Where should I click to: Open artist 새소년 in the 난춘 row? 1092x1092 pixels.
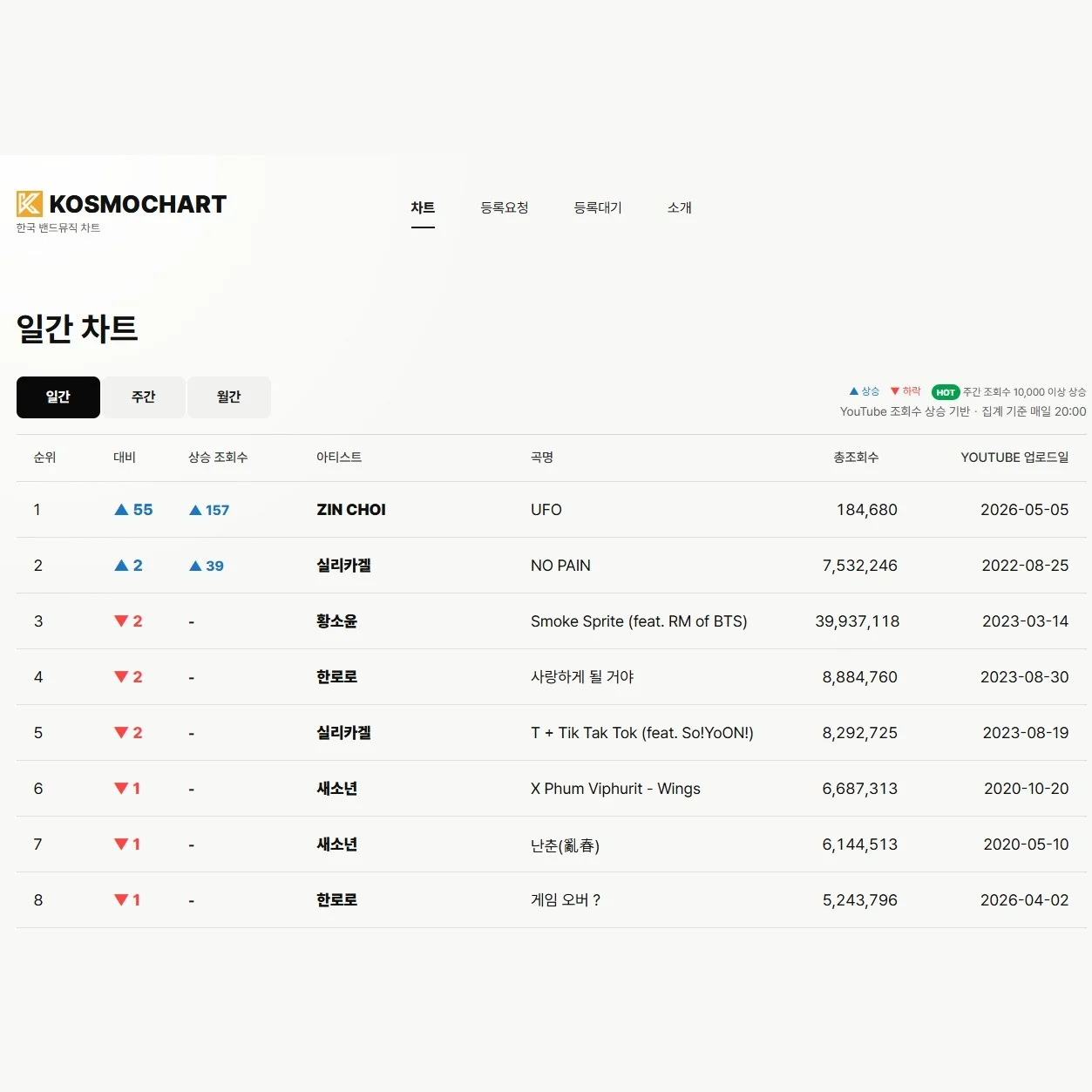click(336, 844)
